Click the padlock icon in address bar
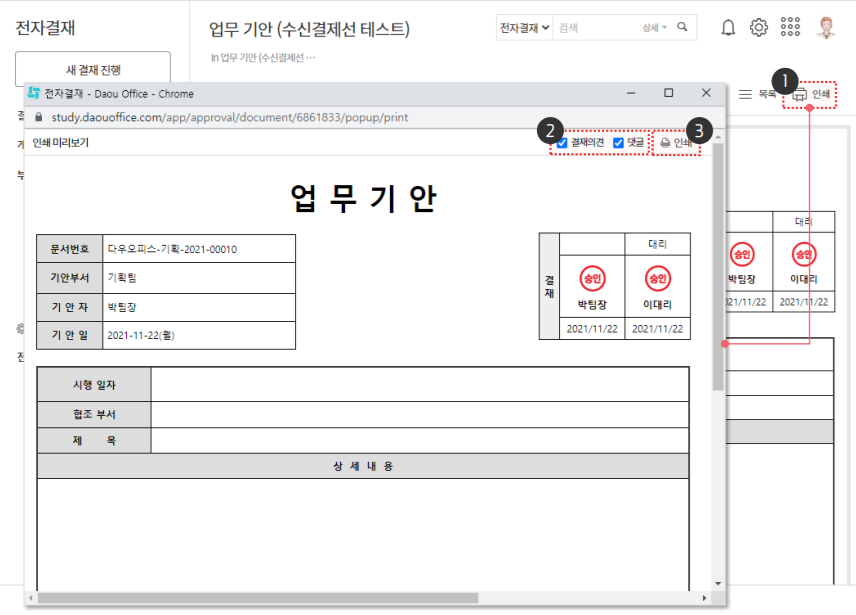 tap(40, 117)
